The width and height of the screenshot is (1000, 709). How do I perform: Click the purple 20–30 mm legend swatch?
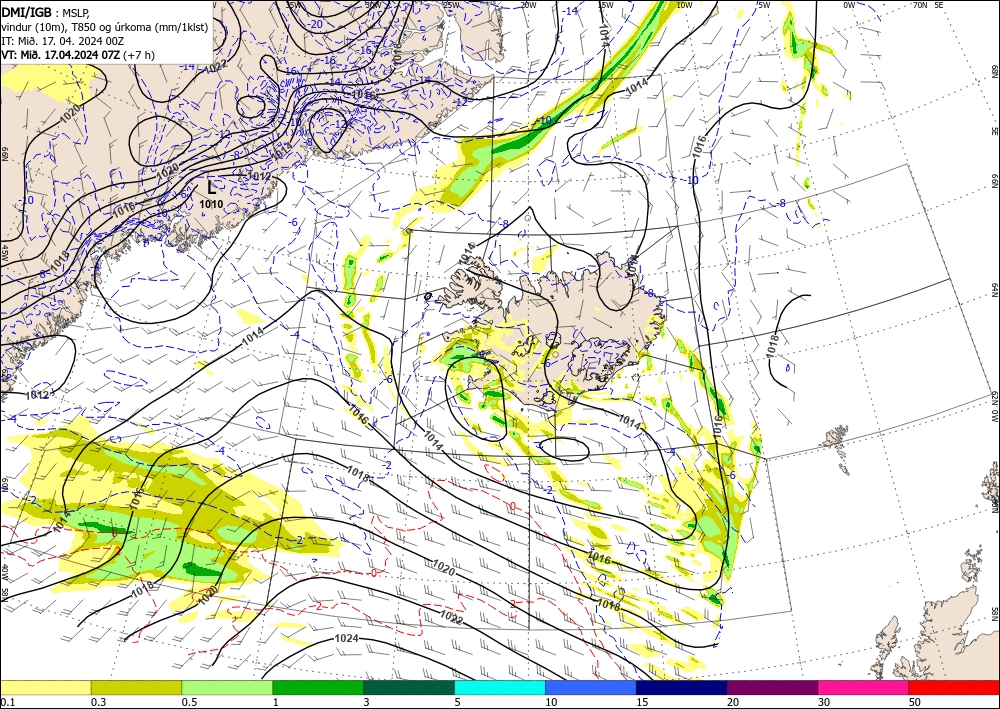coord(772,687)
